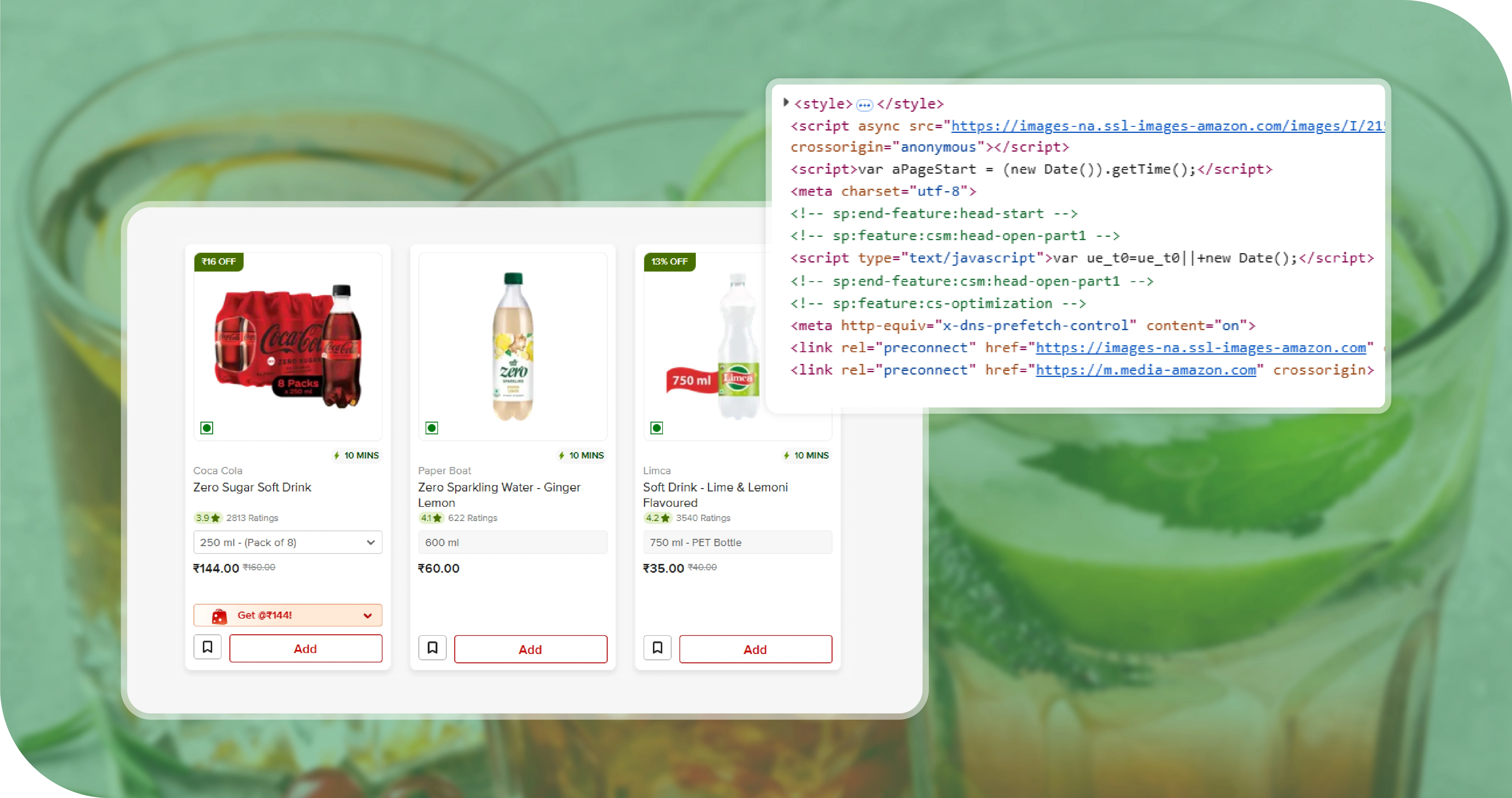This screenshot has width=1512, height=798.
Task: Click the veg indicator on Paper Boat card
Action: tap(432, 428)
